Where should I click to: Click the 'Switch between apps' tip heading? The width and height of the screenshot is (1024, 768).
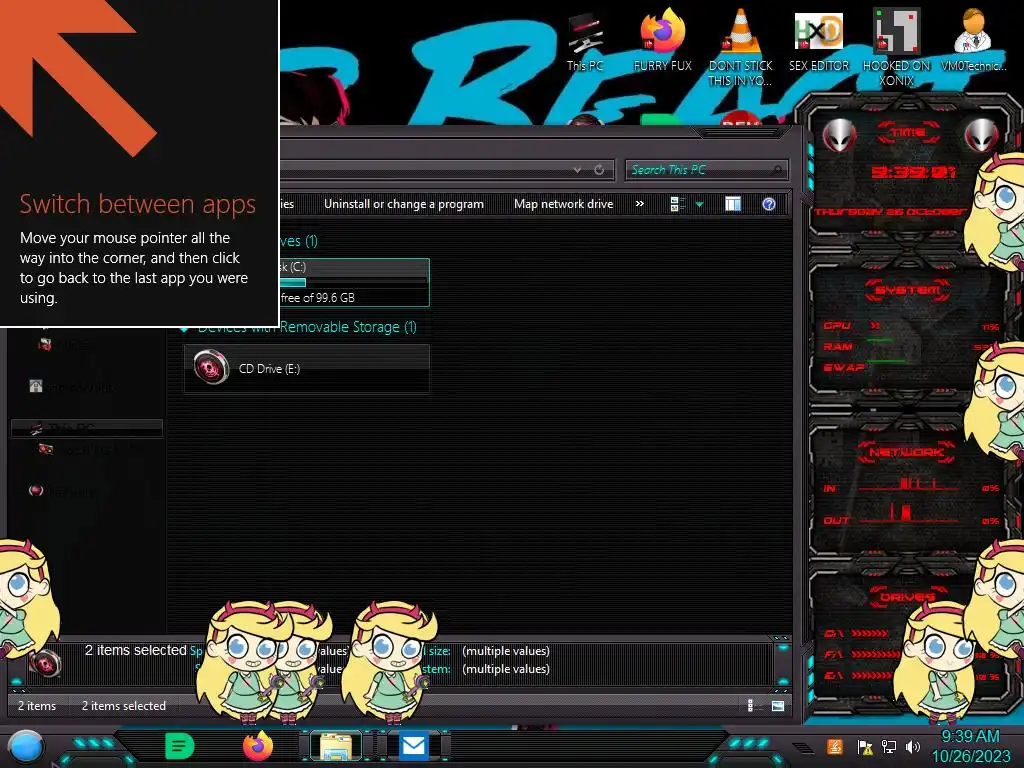[138, 204]
